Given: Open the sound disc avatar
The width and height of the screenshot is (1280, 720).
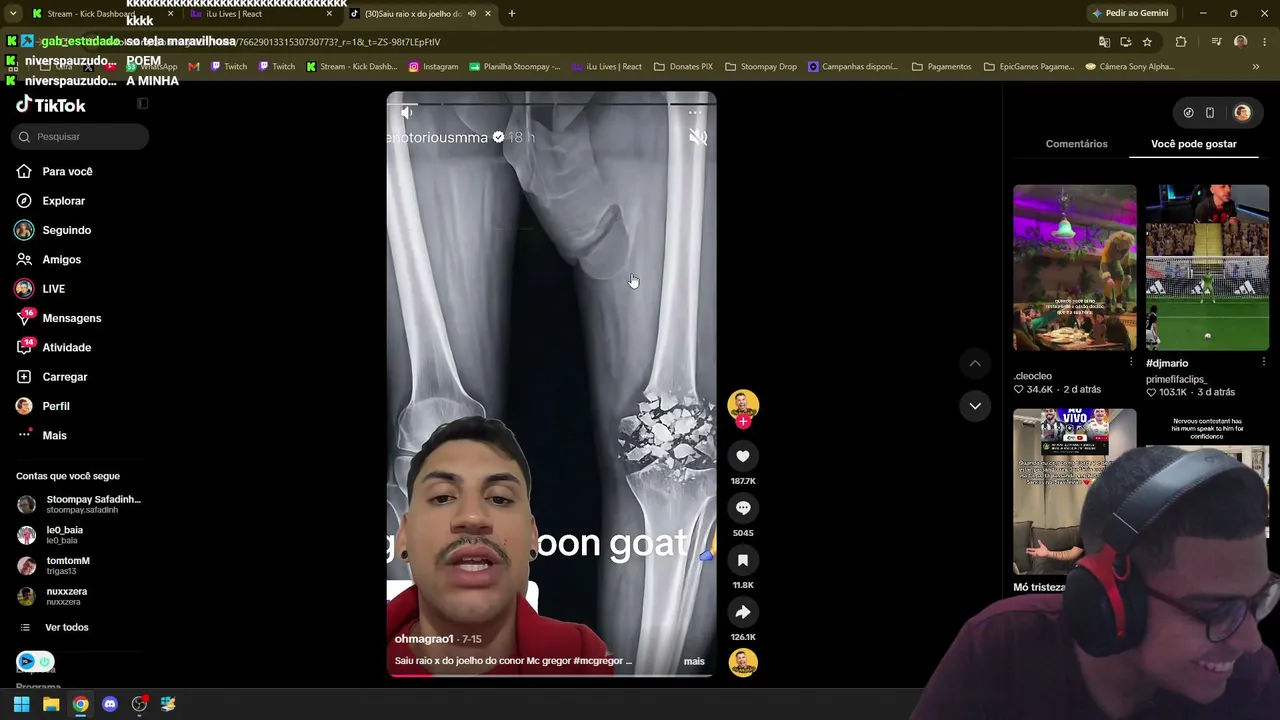Looking at the screenshot, I should [x=743, y=662].
